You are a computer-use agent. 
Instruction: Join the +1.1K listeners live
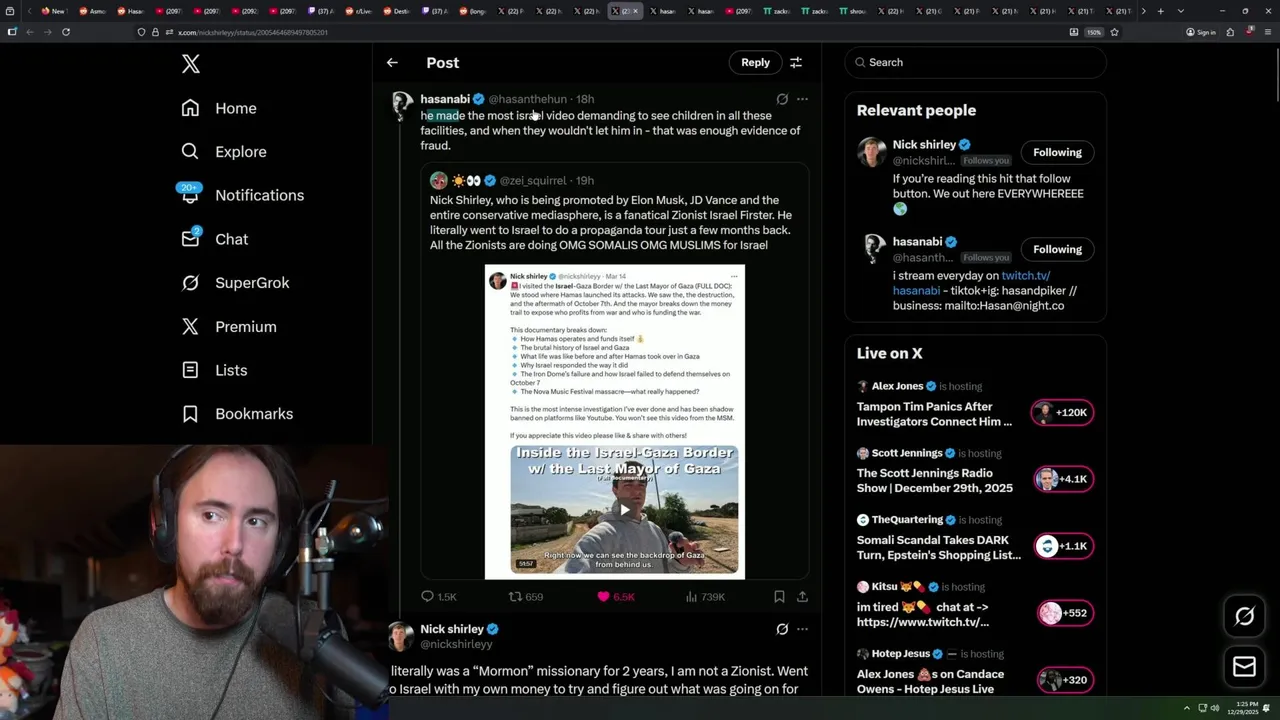click(x=1062, y=546)
